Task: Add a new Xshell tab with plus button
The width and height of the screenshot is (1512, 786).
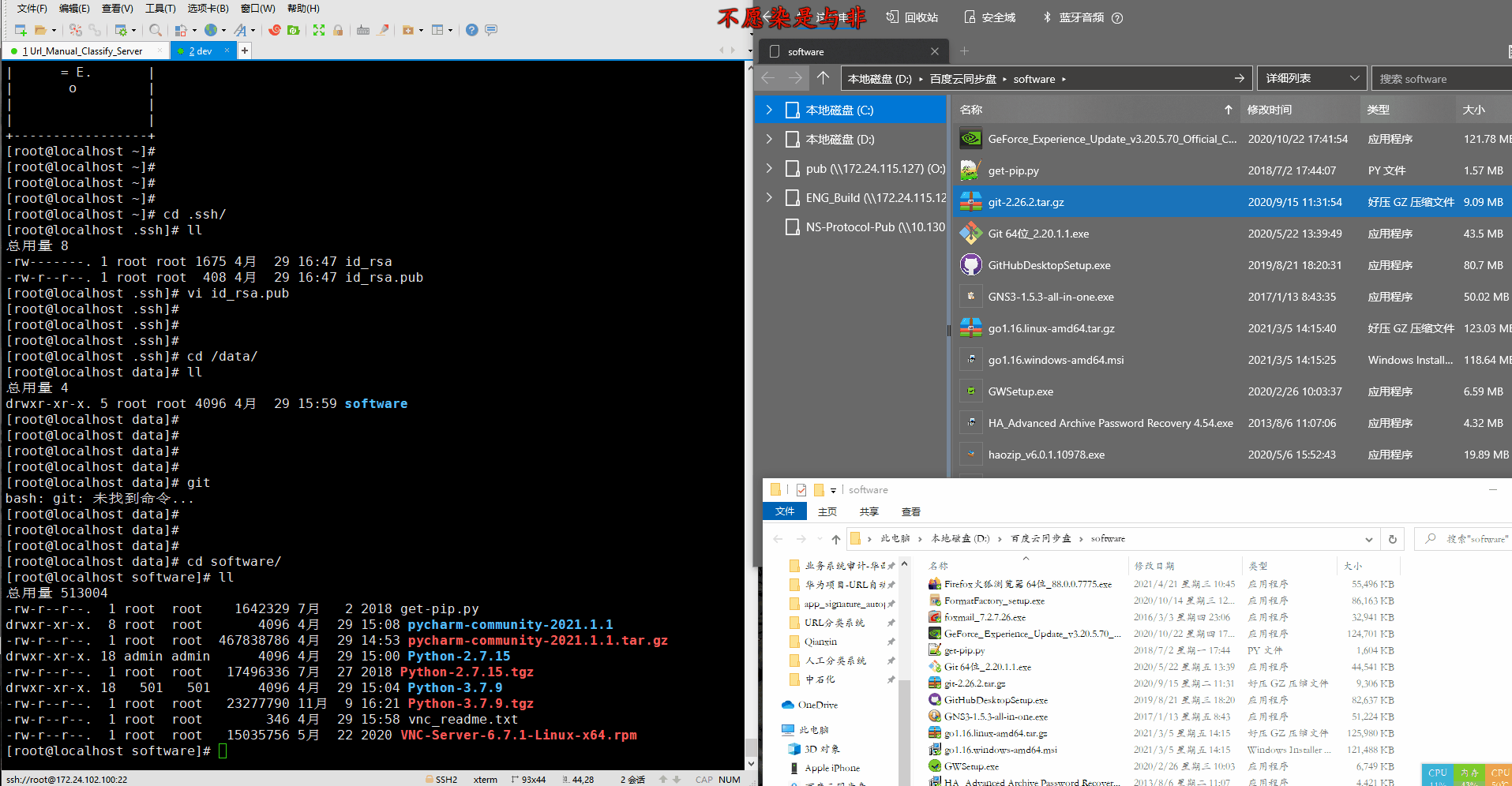Action: [x=245, y=51]
